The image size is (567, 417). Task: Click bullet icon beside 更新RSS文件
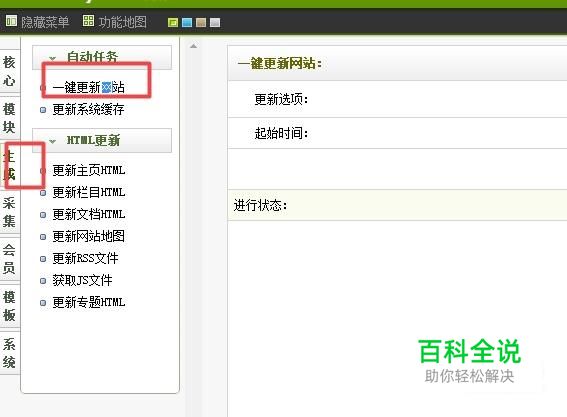[x=43, y=259]
